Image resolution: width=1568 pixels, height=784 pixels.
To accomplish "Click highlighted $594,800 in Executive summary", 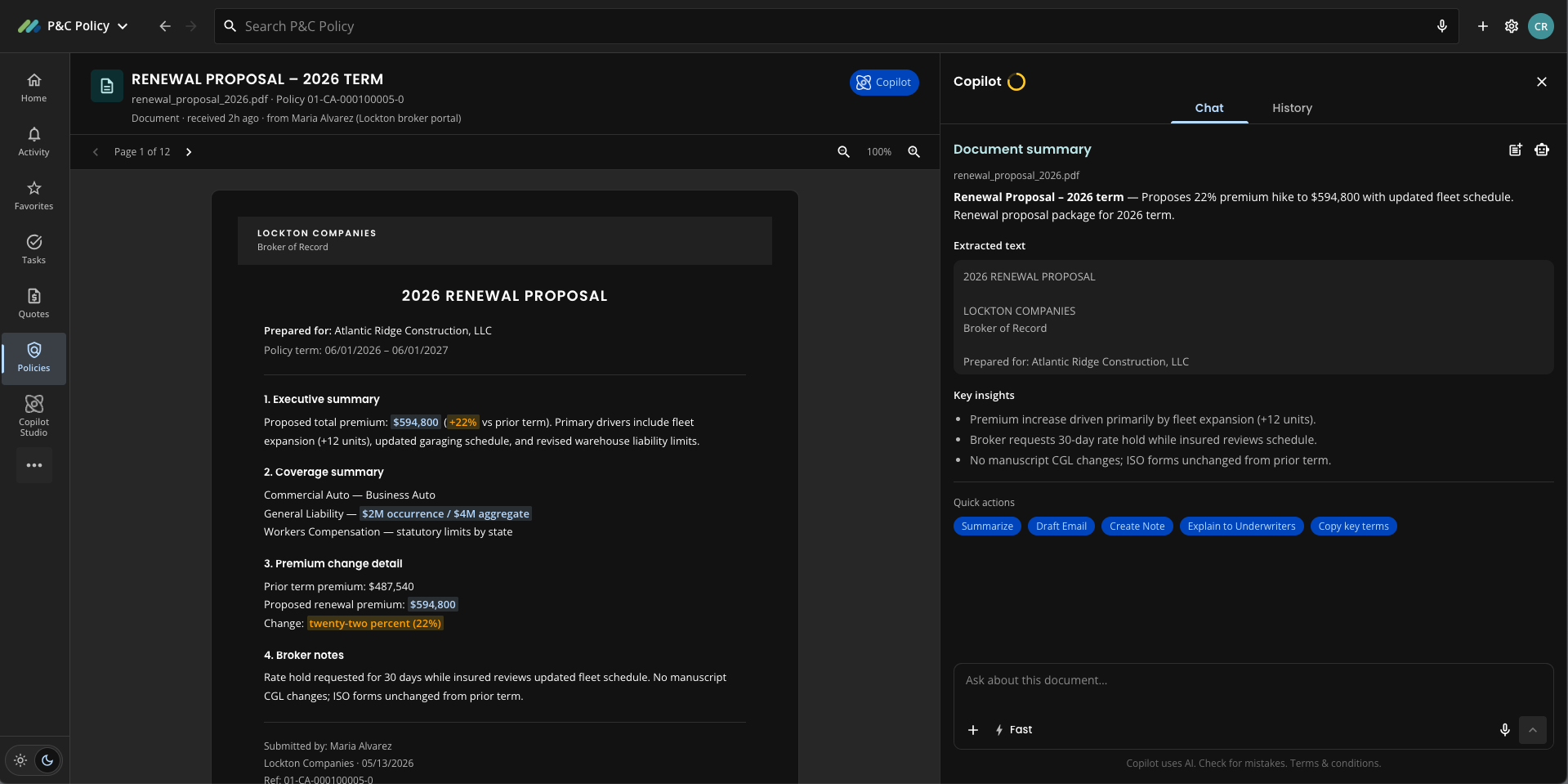I will [x=415, y=423].
